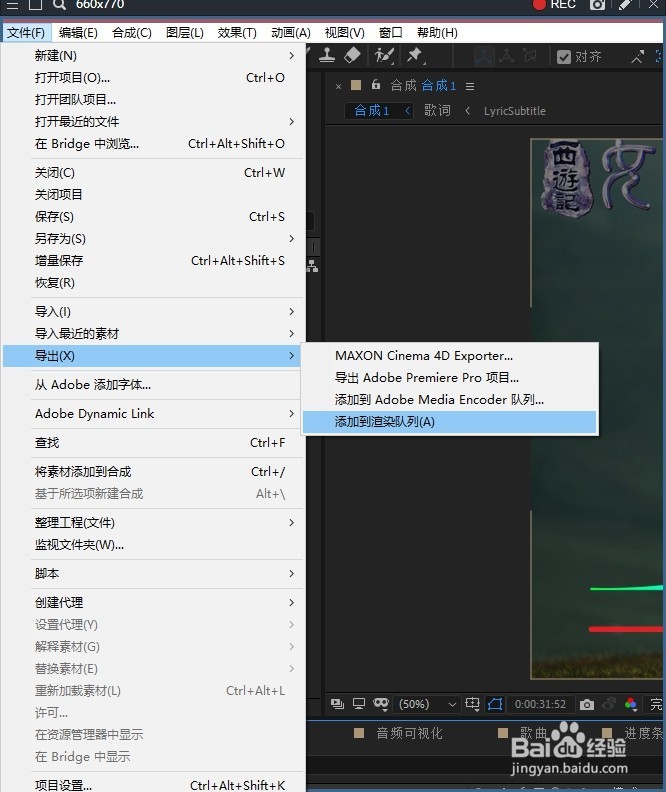Click the take snapshot camera icon

(587, 704)
